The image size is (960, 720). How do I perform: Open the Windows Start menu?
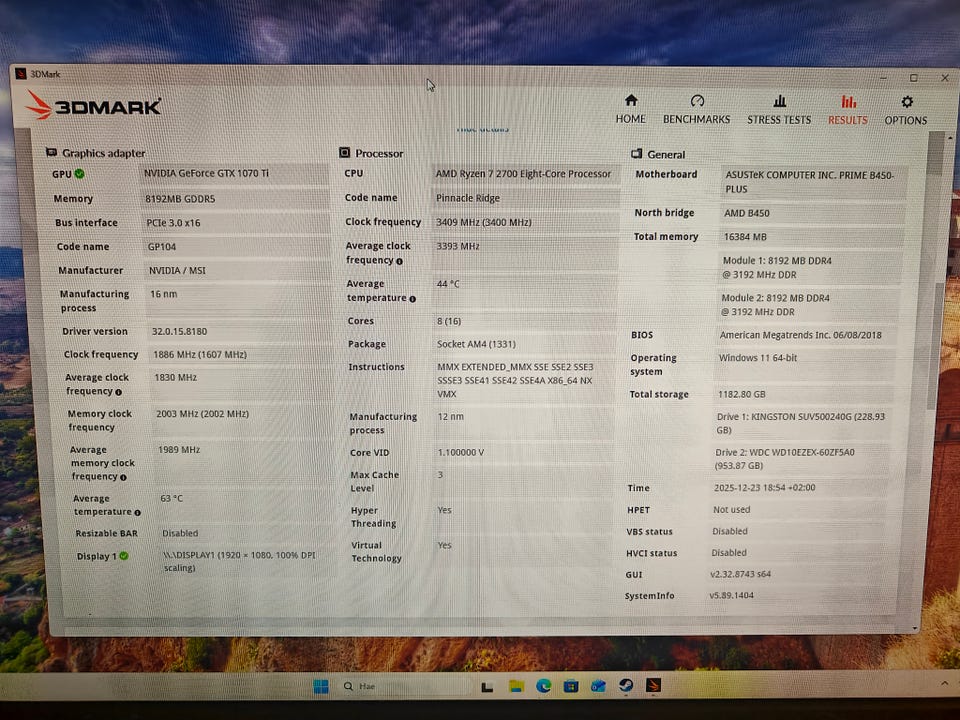321,686
